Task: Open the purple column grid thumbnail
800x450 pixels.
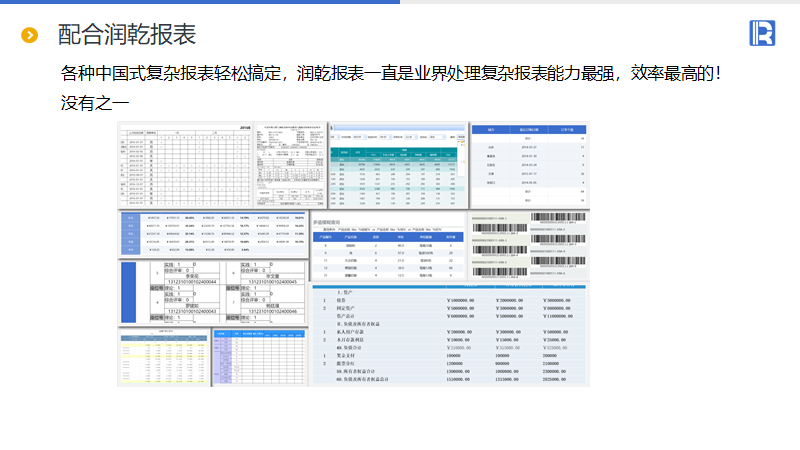Action: pyautogui.click(x=260, y=357)
